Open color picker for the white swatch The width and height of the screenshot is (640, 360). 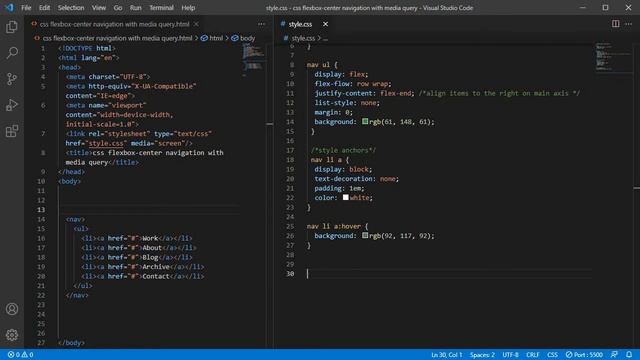346,197
